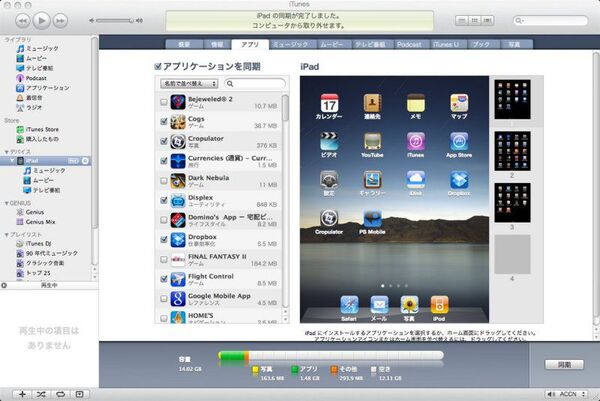The image size is (600, 401).
Task: Collapse the iPad device disclosure triangle
Action: (12, 160)
